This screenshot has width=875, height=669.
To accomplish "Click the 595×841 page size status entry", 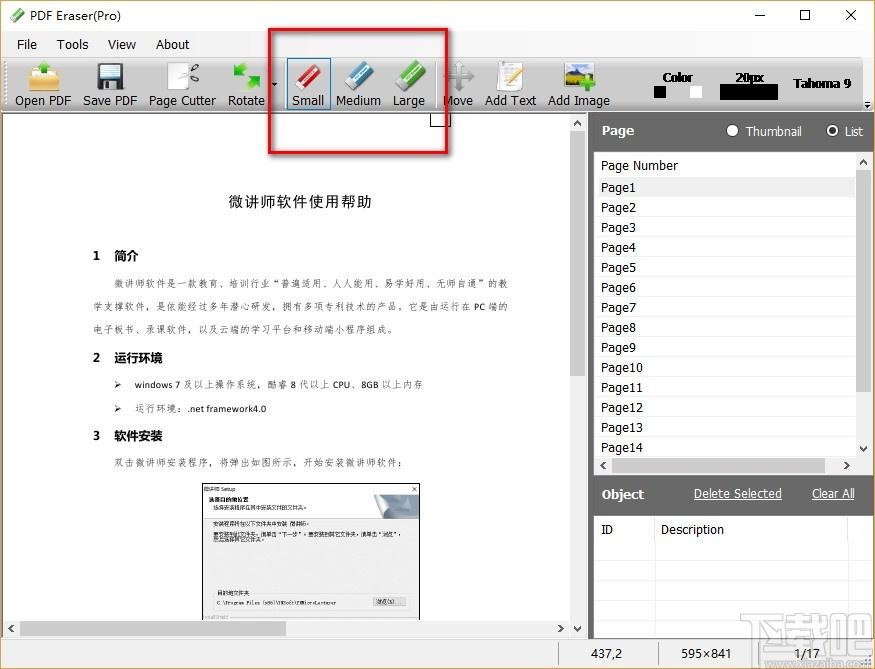I will tap(705, 653).
